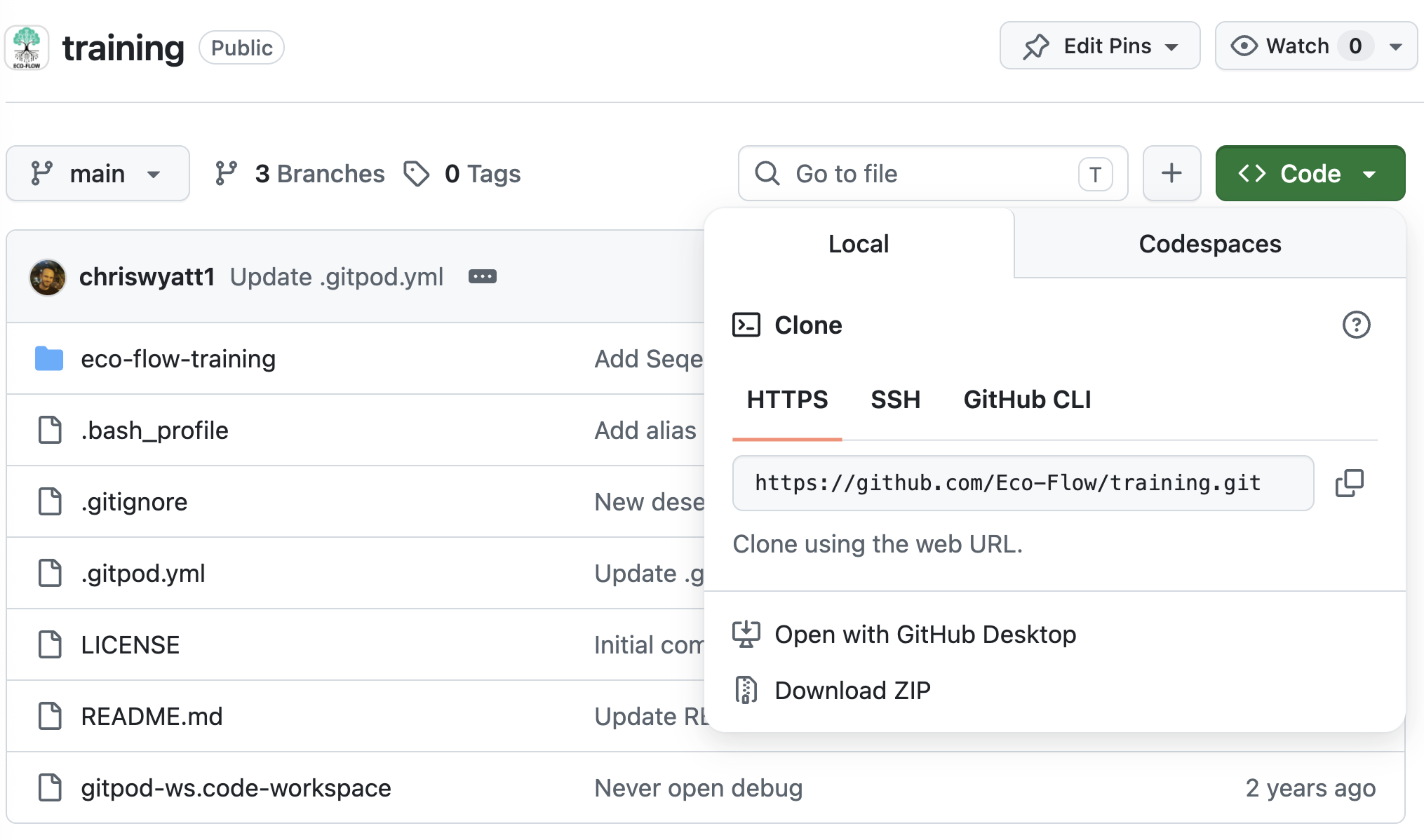Click the add file plus icon button
Viewport: 1424px width, 840px height.
[1171, 173]
